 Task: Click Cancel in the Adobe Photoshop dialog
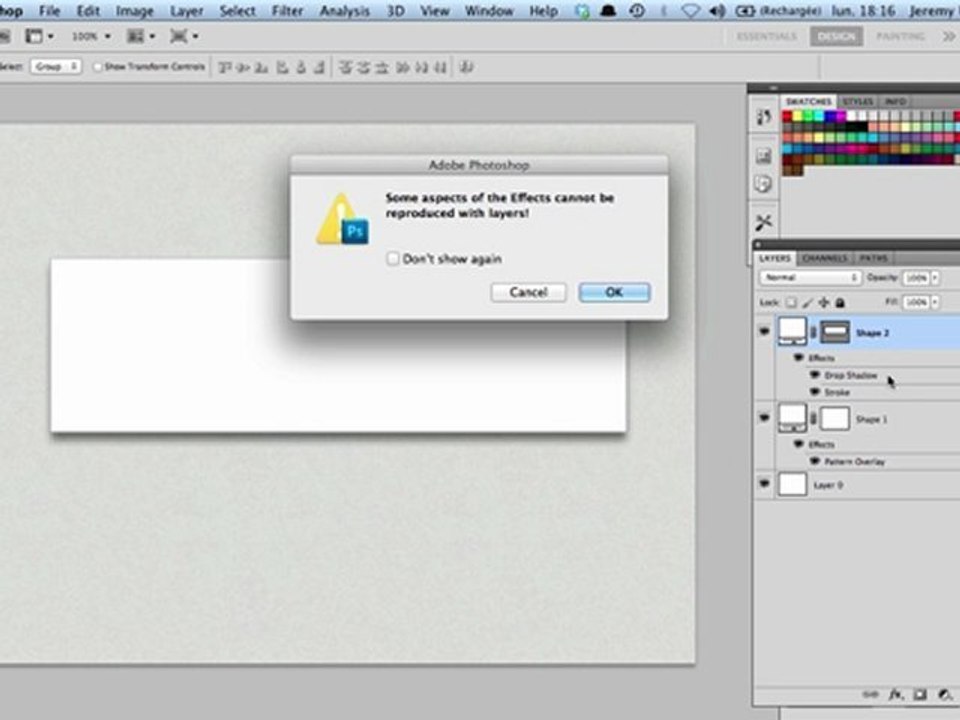(x=528, y=292)
